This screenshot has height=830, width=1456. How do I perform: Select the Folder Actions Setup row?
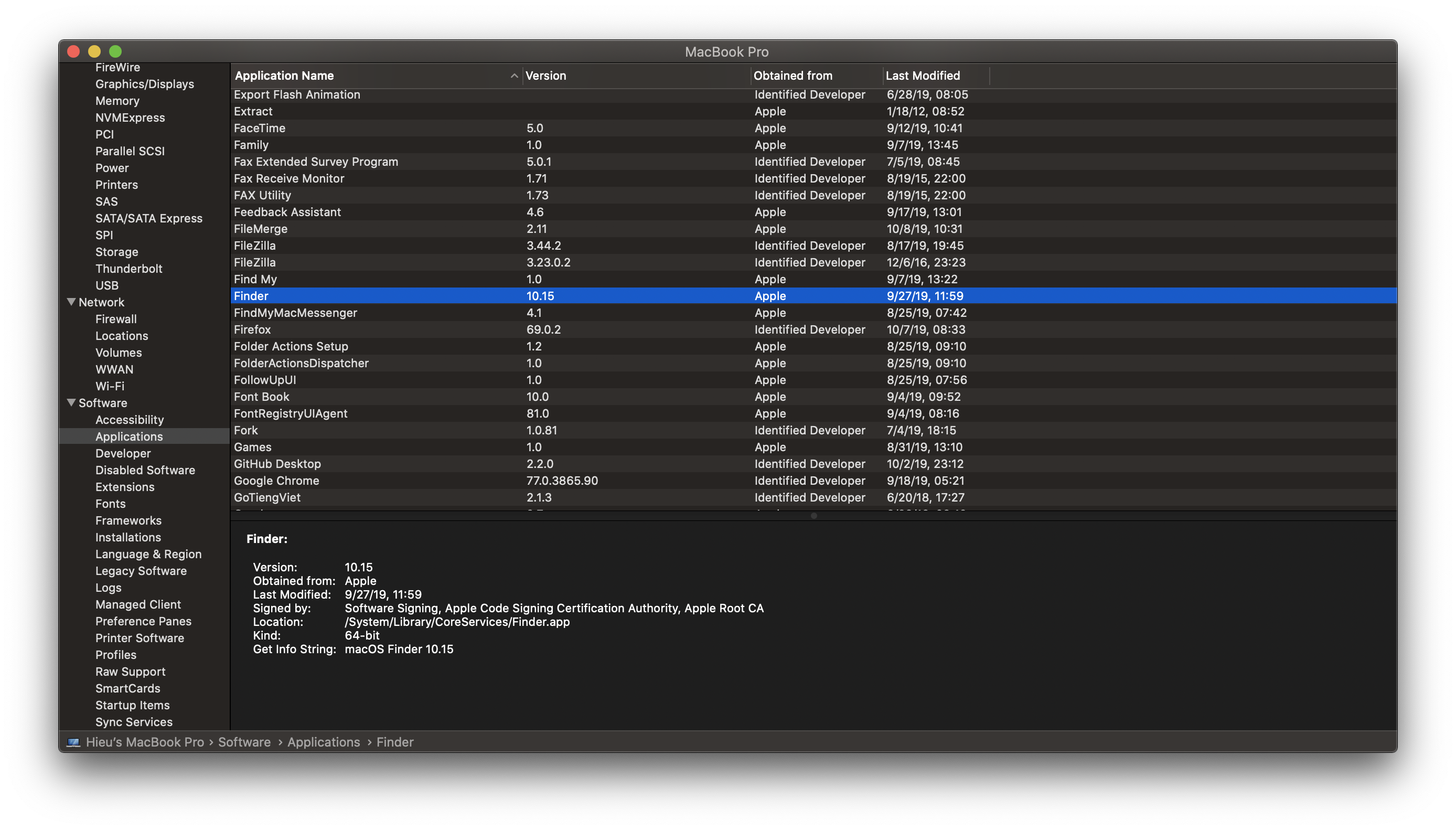coord(813,346)
